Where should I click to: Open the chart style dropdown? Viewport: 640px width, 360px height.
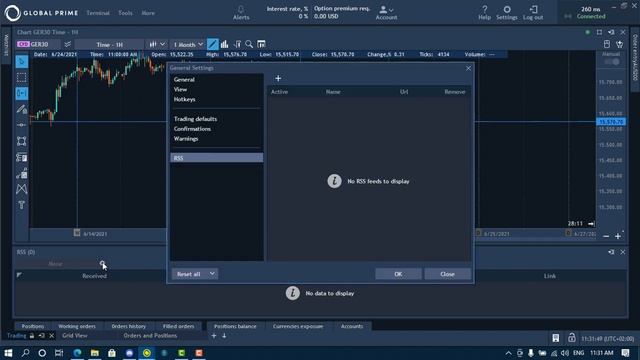point(157,44)
